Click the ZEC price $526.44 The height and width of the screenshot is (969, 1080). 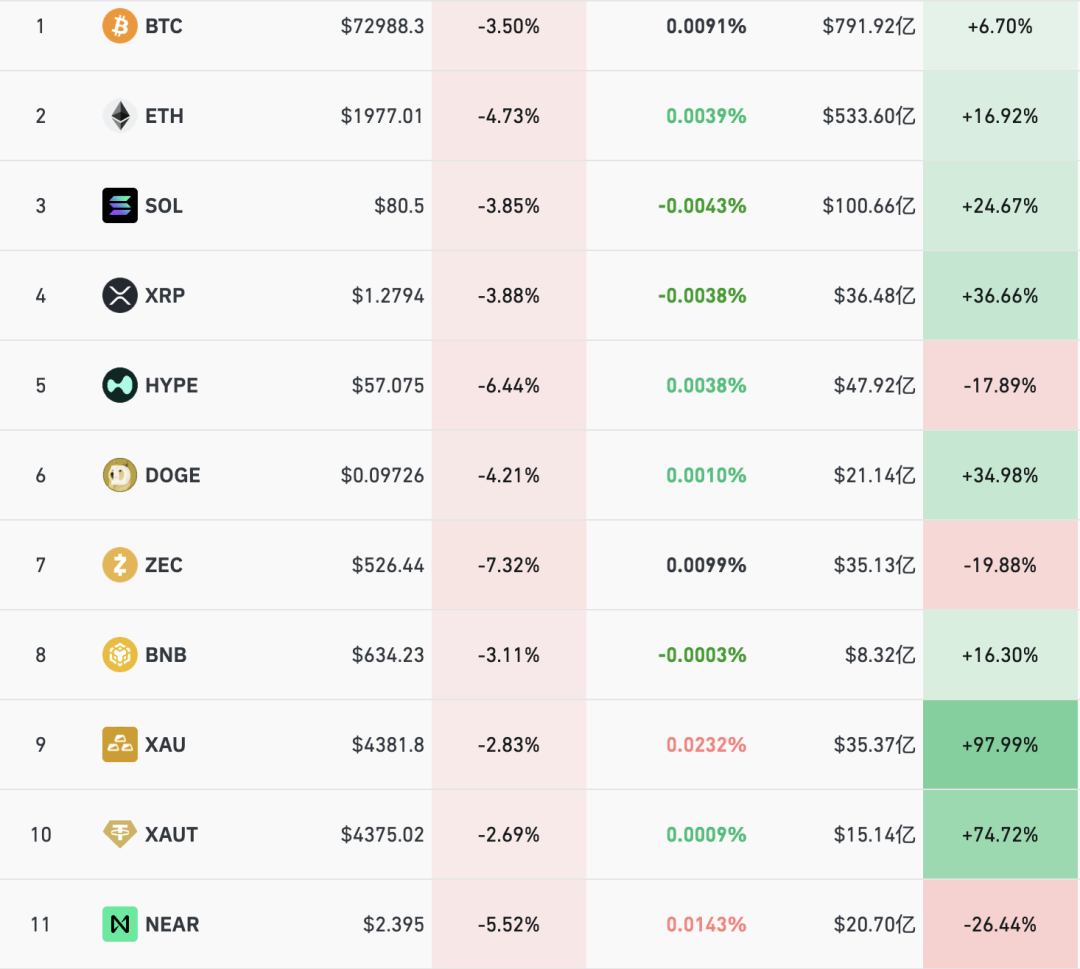388,565
